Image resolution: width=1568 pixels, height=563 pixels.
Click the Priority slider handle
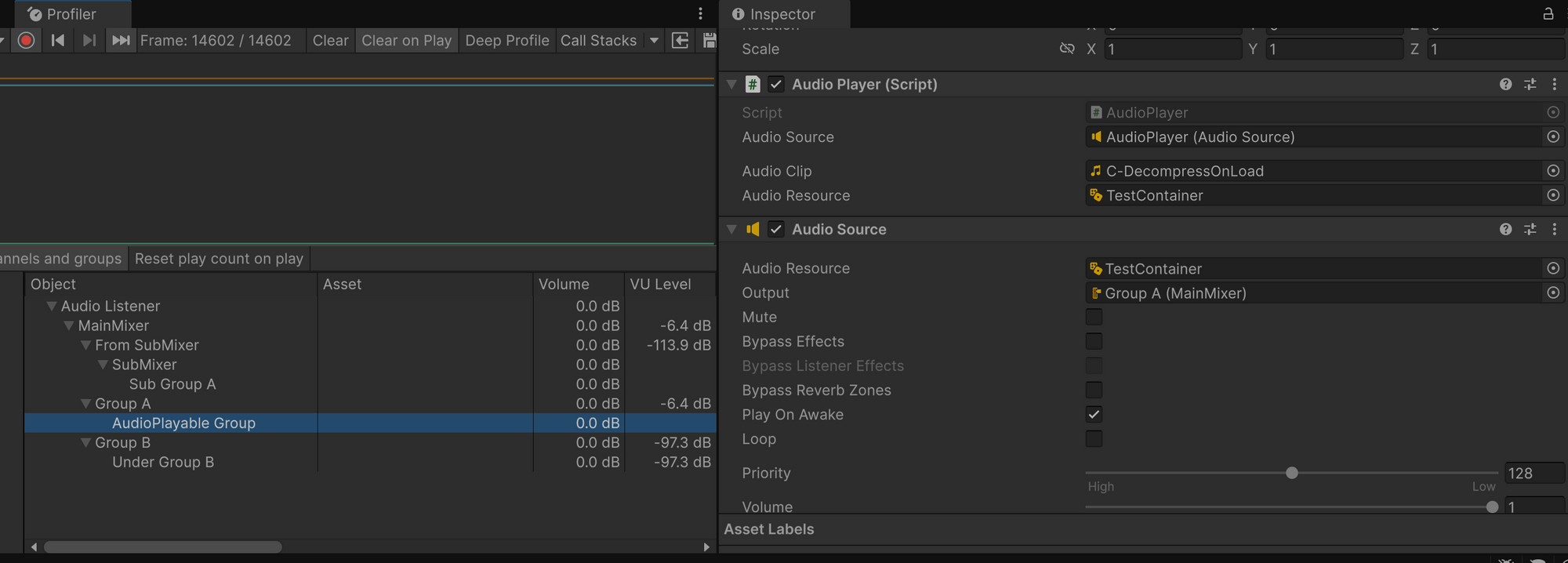click(x=1291, y=473)
